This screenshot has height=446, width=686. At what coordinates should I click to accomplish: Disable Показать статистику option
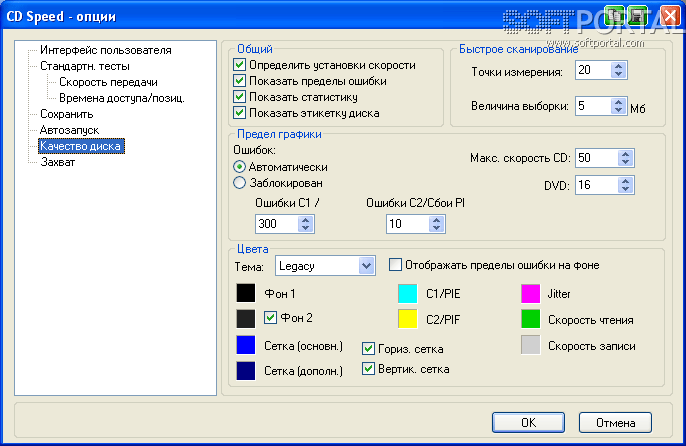click(x=239, y=97)
